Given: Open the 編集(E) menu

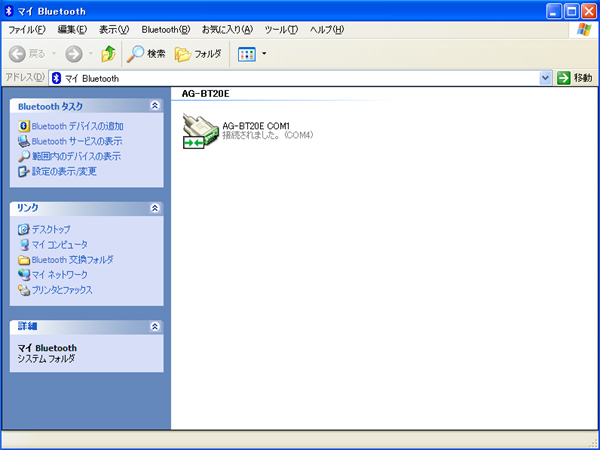Looking at the screenshot, I should coord(72,29).
